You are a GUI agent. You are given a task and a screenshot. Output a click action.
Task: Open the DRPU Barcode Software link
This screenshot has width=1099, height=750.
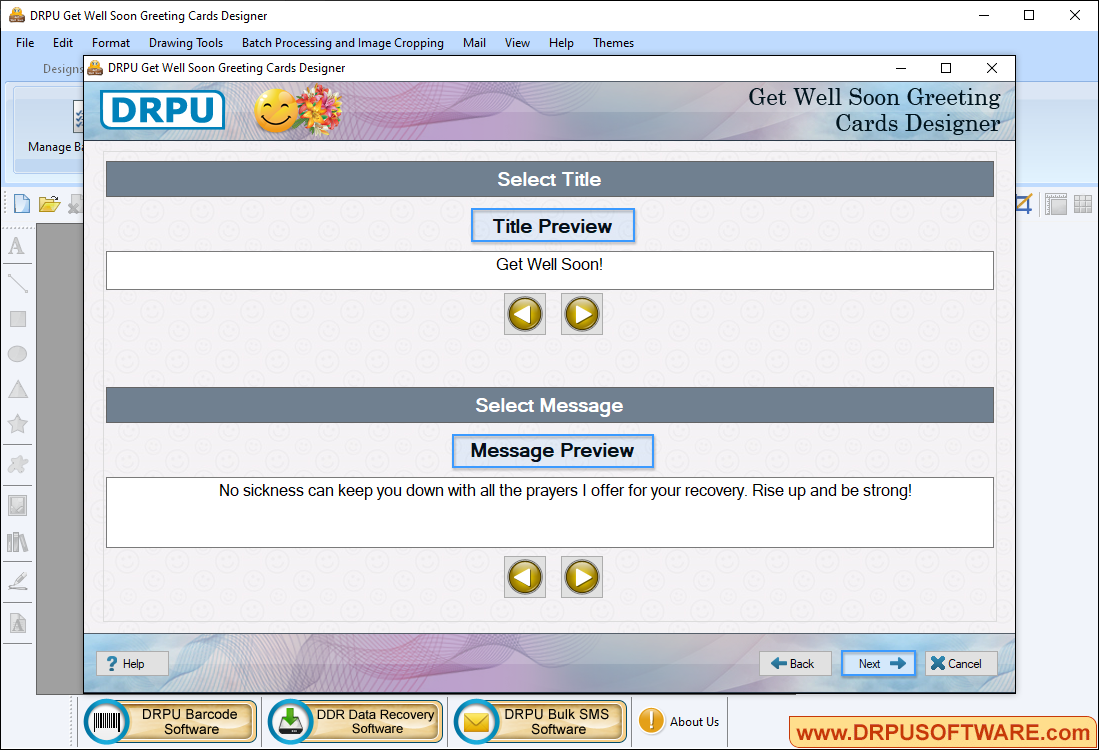[170, 721]
